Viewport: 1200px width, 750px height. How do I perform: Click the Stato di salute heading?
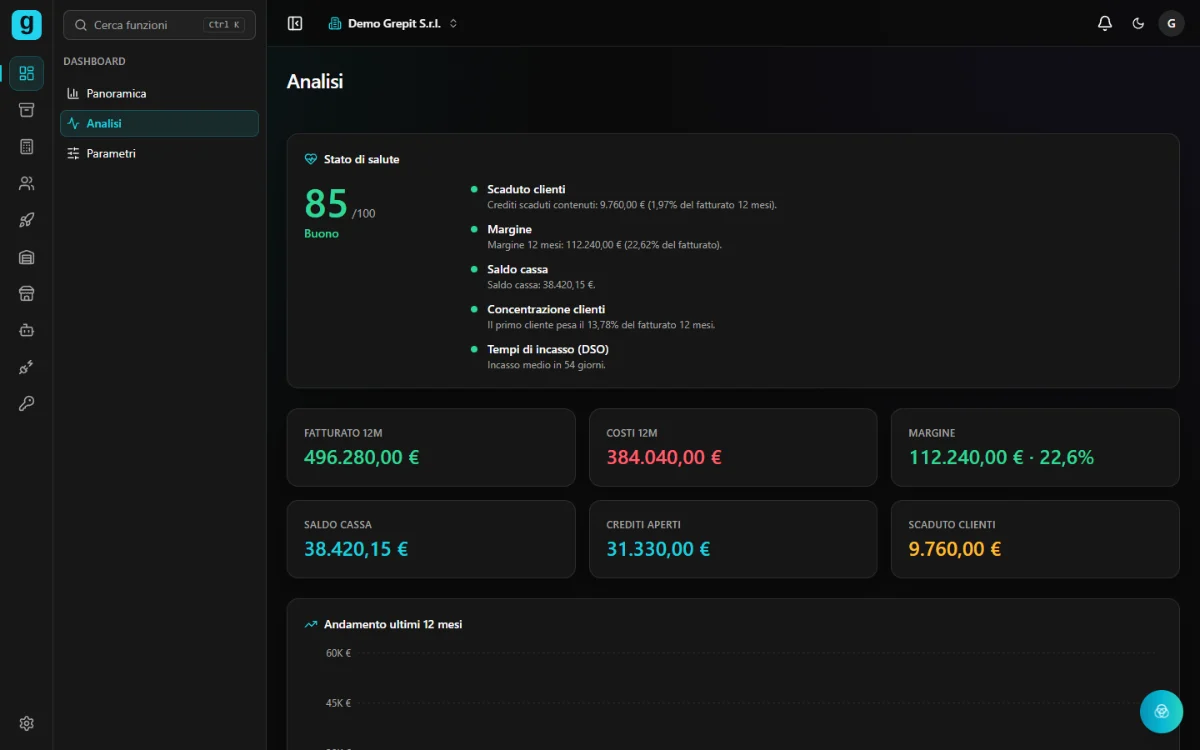(361, 159)
